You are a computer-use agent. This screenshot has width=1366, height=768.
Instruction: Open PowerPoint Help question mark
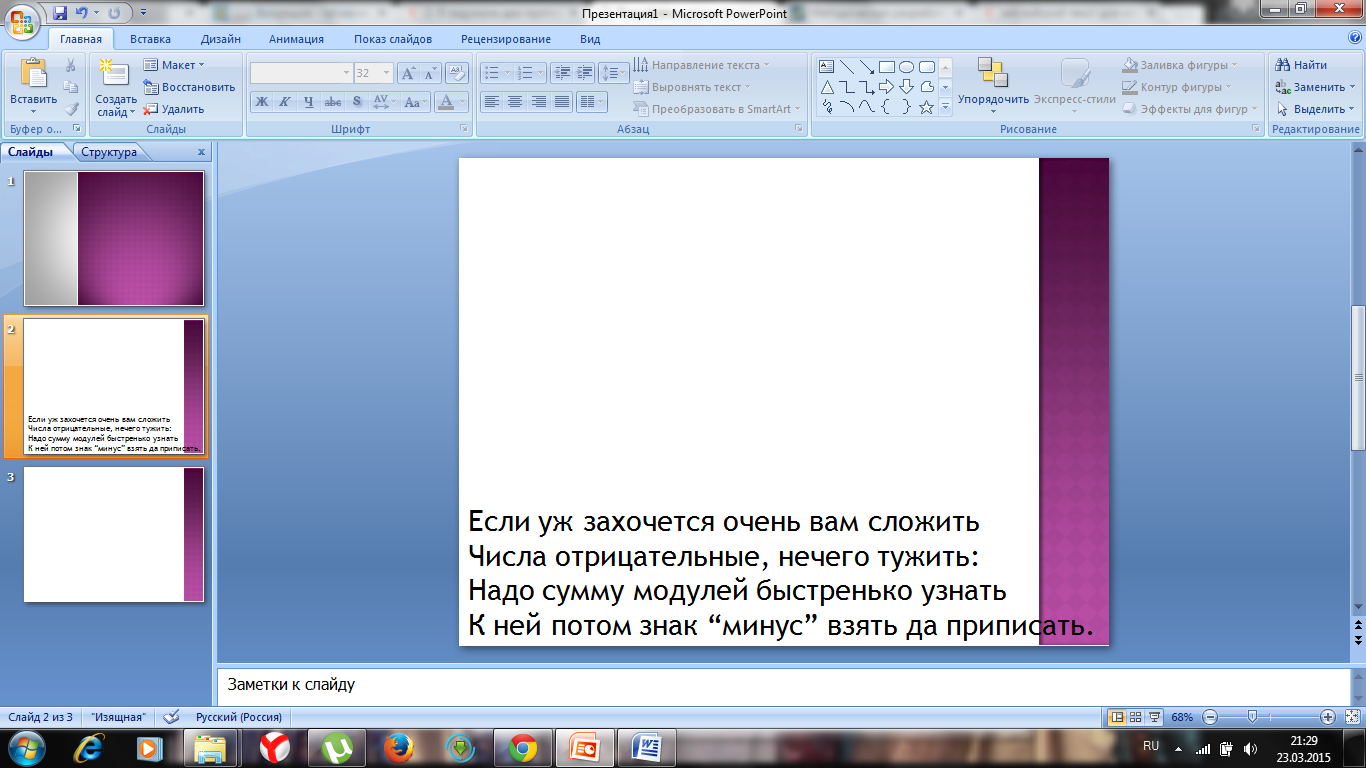coord(1354,38)
